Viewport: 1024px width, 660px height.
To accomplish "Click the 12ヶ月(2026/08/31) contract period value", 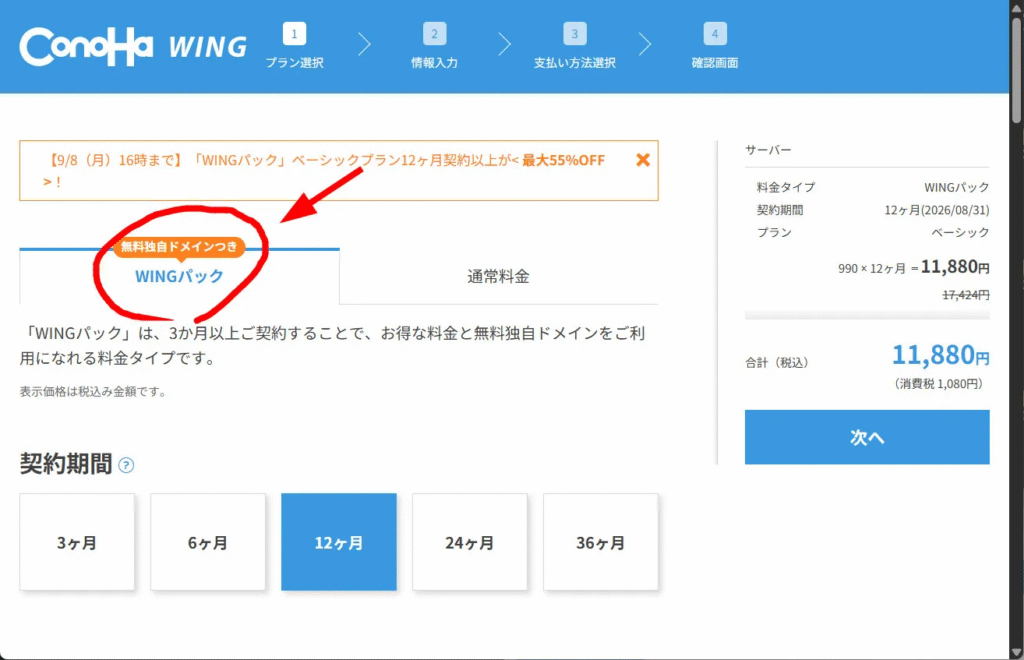I will [x=936, y=210].
